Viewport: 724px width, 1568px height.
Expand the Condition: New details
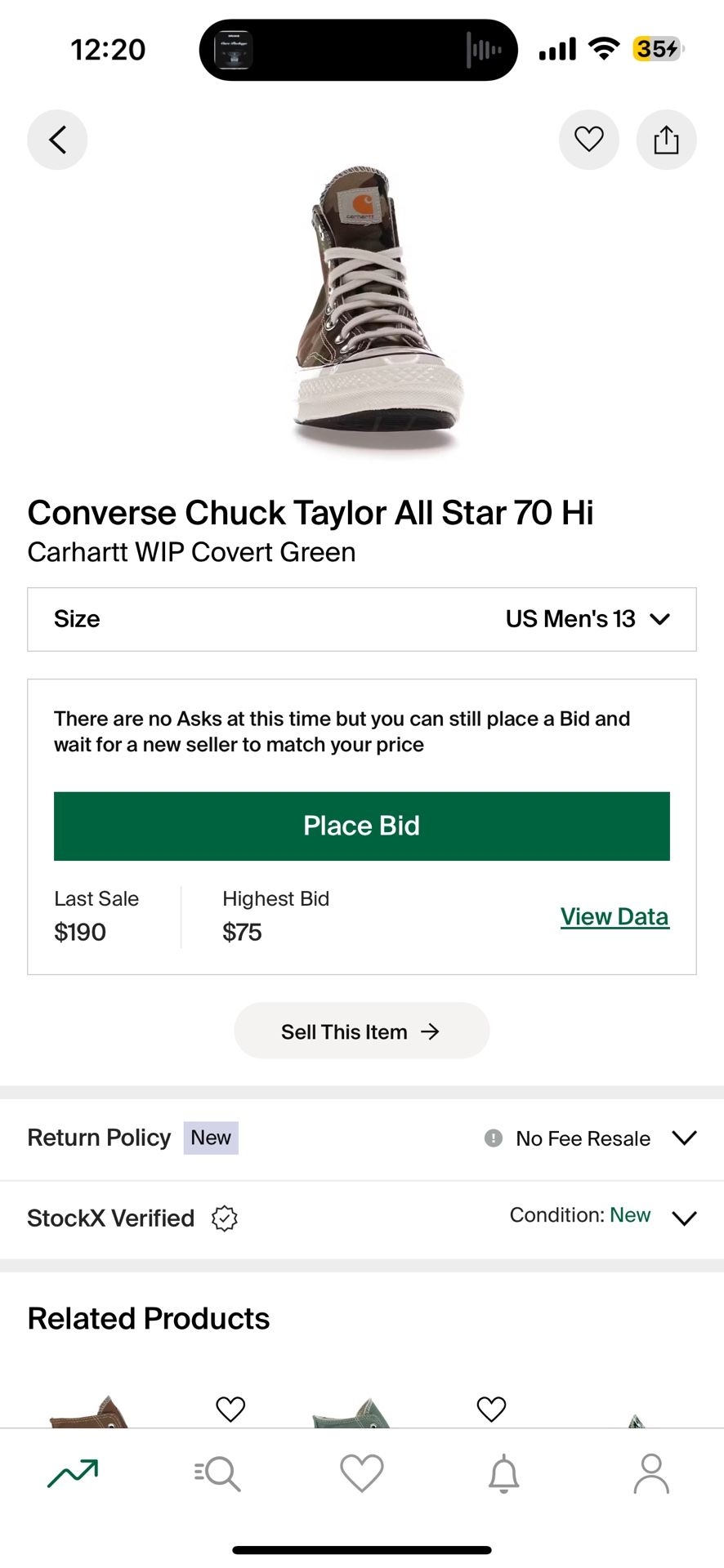click(685, 1218)
